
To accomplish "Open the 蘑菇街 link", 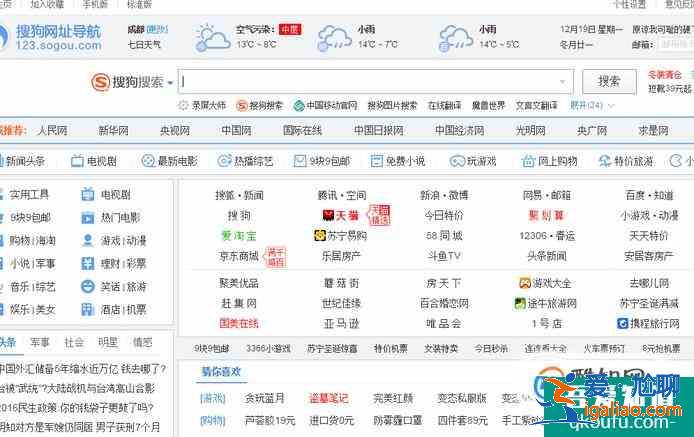I will [341, 282].
